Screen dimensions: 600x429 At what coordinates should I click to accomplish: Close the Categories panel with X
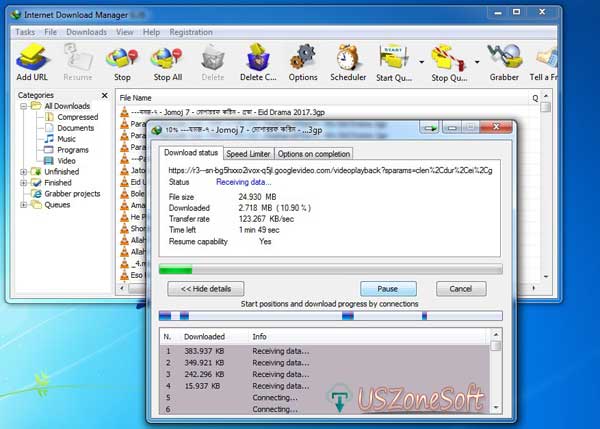tap(104, 95)
